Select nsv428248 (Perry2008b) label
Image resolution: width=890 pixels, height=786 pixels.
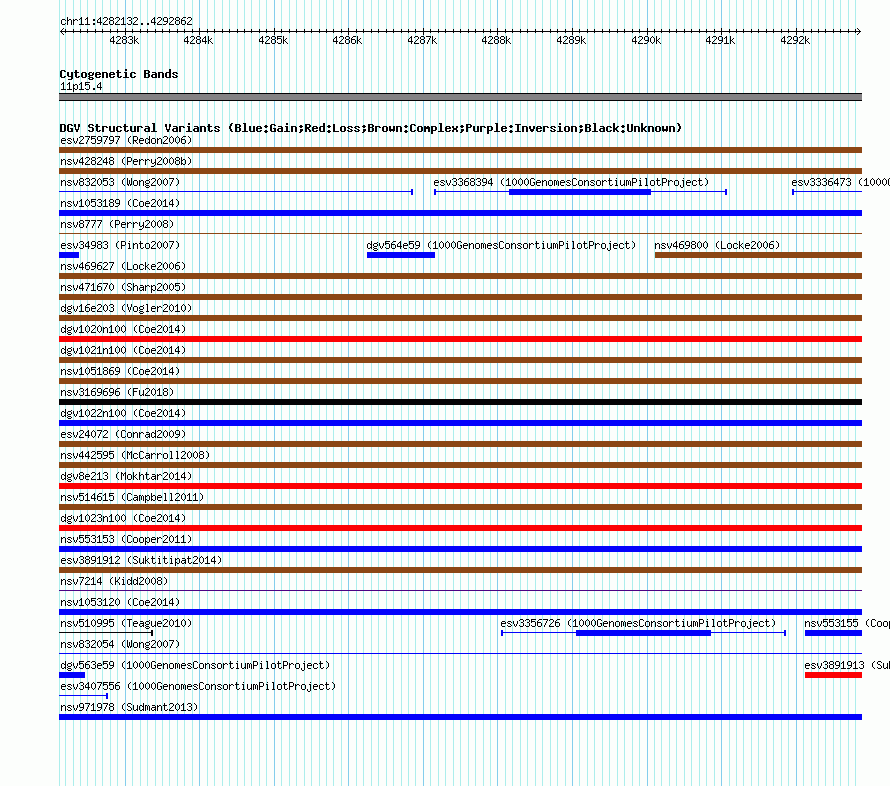pyautogui.click(x=126, y=161)
